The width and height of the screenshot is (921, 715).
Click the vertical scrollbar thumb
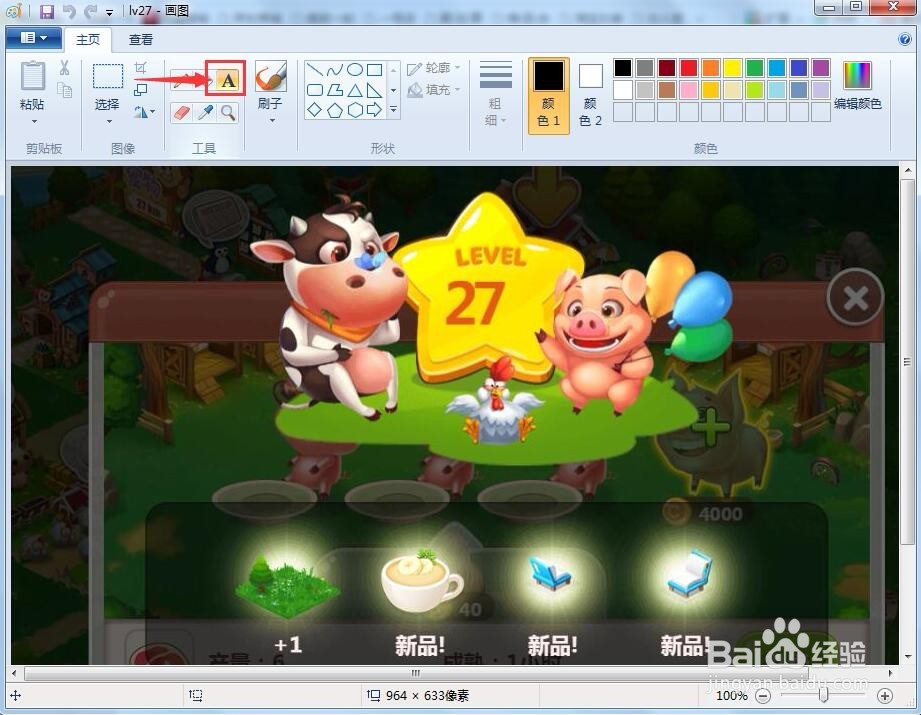point(907,362)
